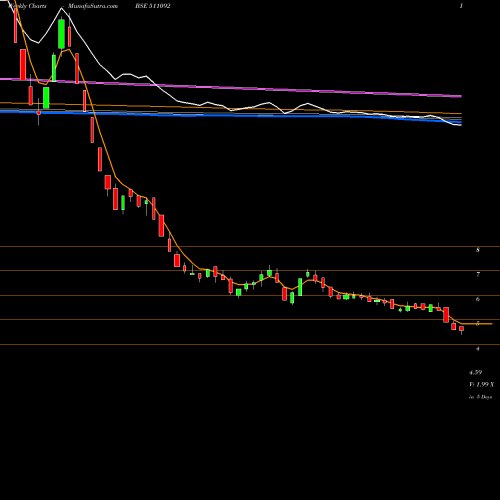The height and width of the screenshot is (500, 500).
Task: Click the price axis label '8'
Action: pos(478,250)
